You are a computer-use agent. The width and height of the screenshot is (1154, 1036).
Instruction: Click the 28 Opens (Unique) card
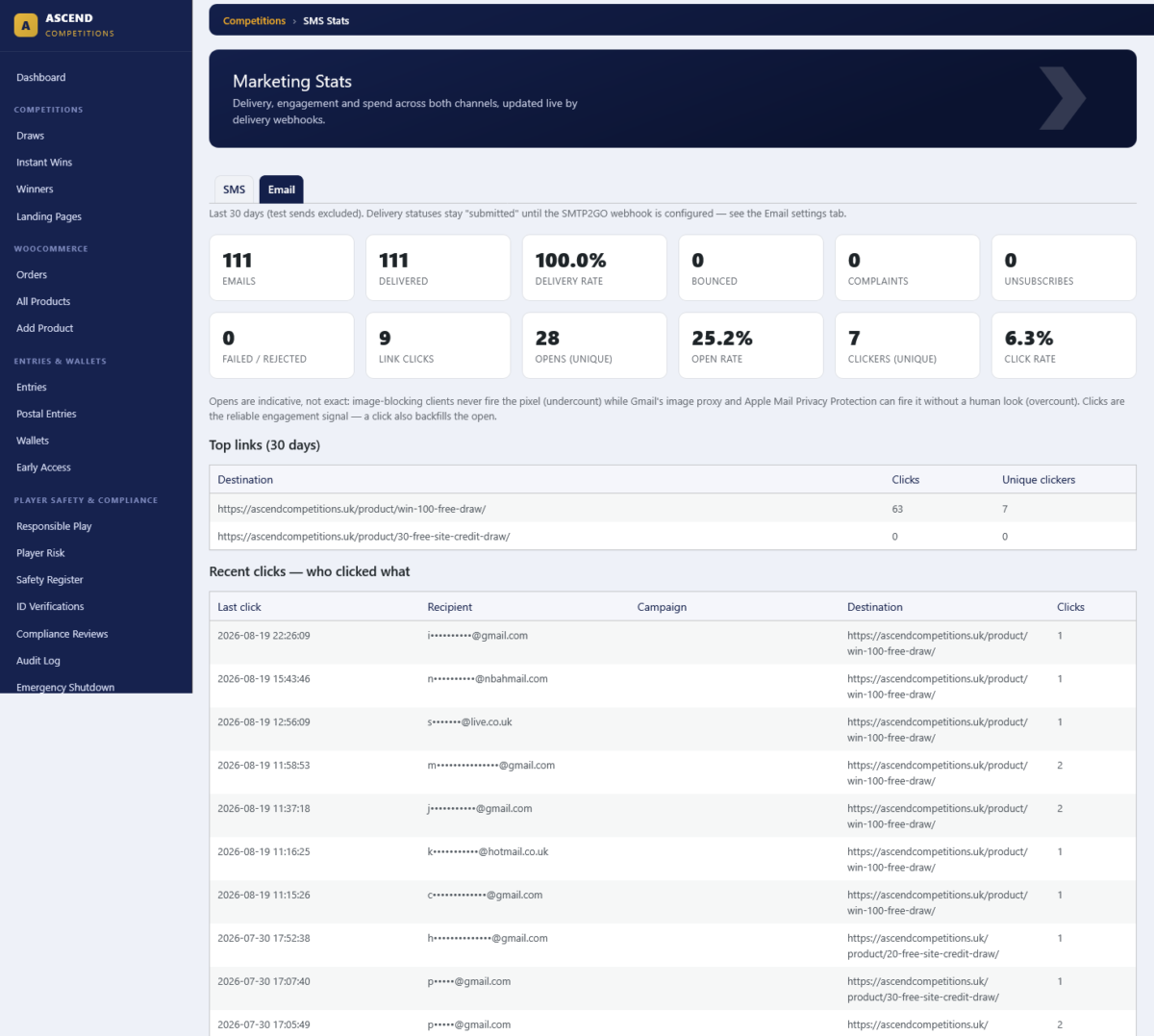tap(594, 346)
